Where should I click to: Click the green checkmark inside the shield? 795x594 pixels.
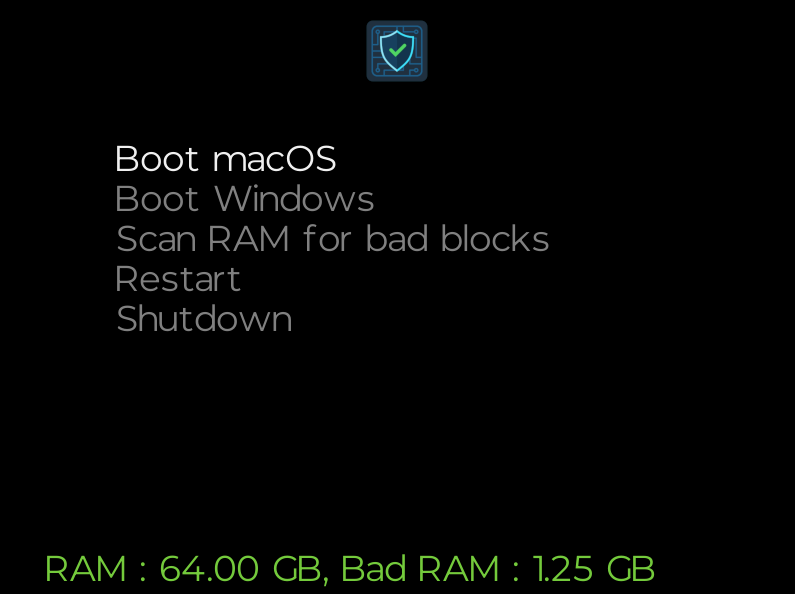[x=398, y=48]
